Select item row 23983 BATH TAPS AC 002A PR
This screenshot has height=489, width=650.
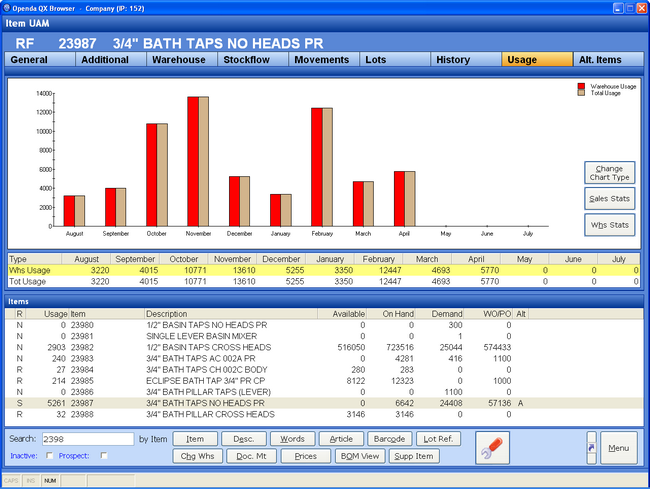coord(324,358)
